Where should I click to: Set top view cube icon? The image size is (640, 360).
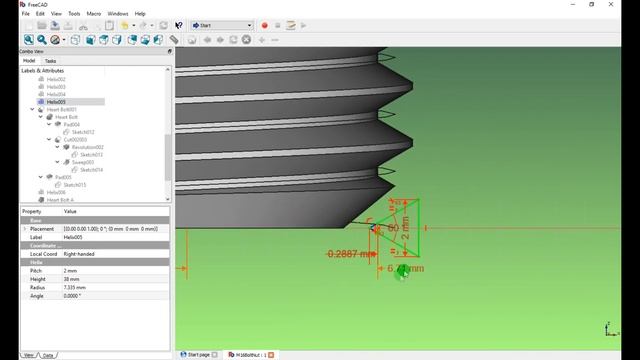point(104,40)
